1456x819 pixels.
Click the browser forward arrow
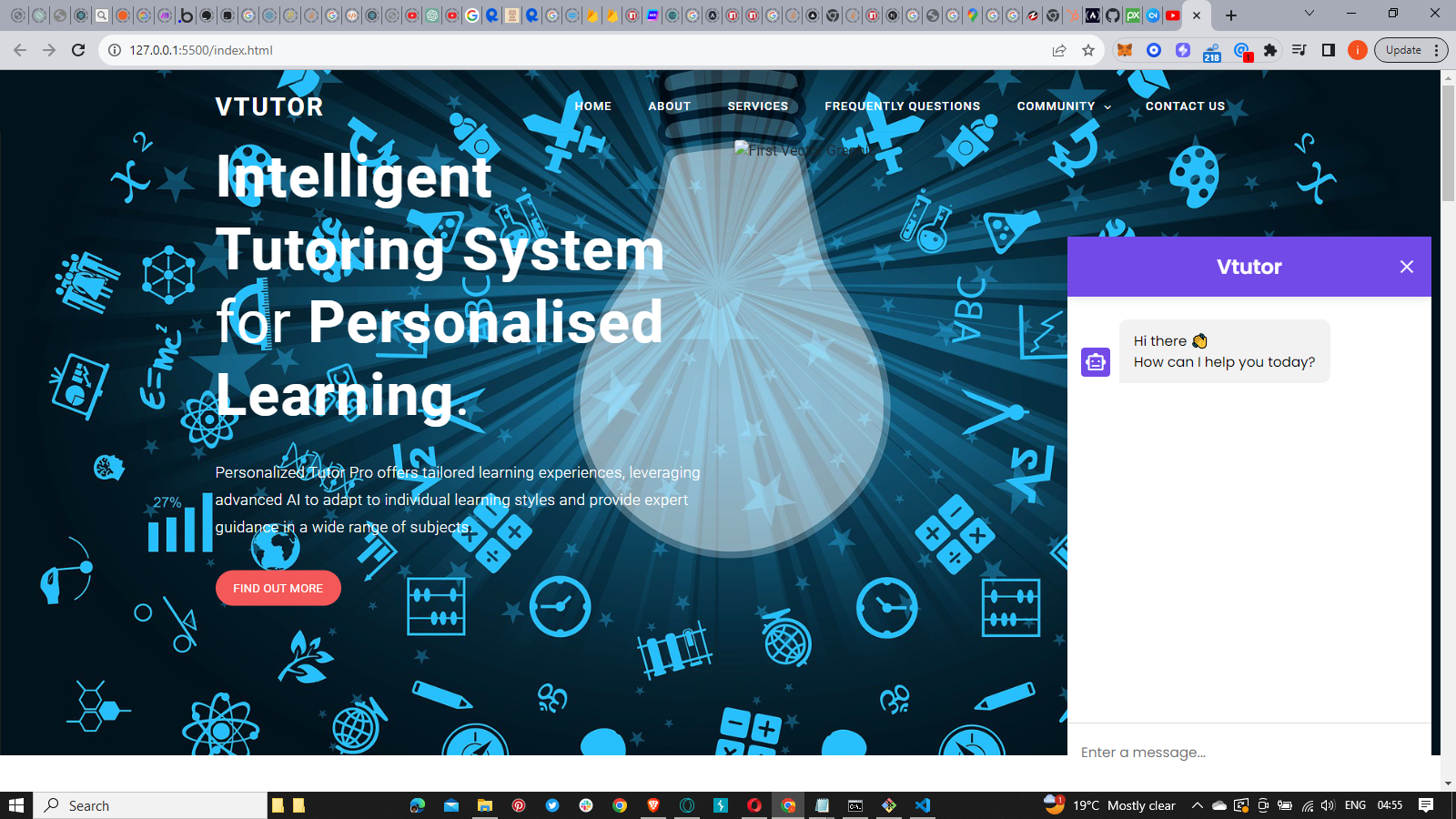[x=49, y=50]
